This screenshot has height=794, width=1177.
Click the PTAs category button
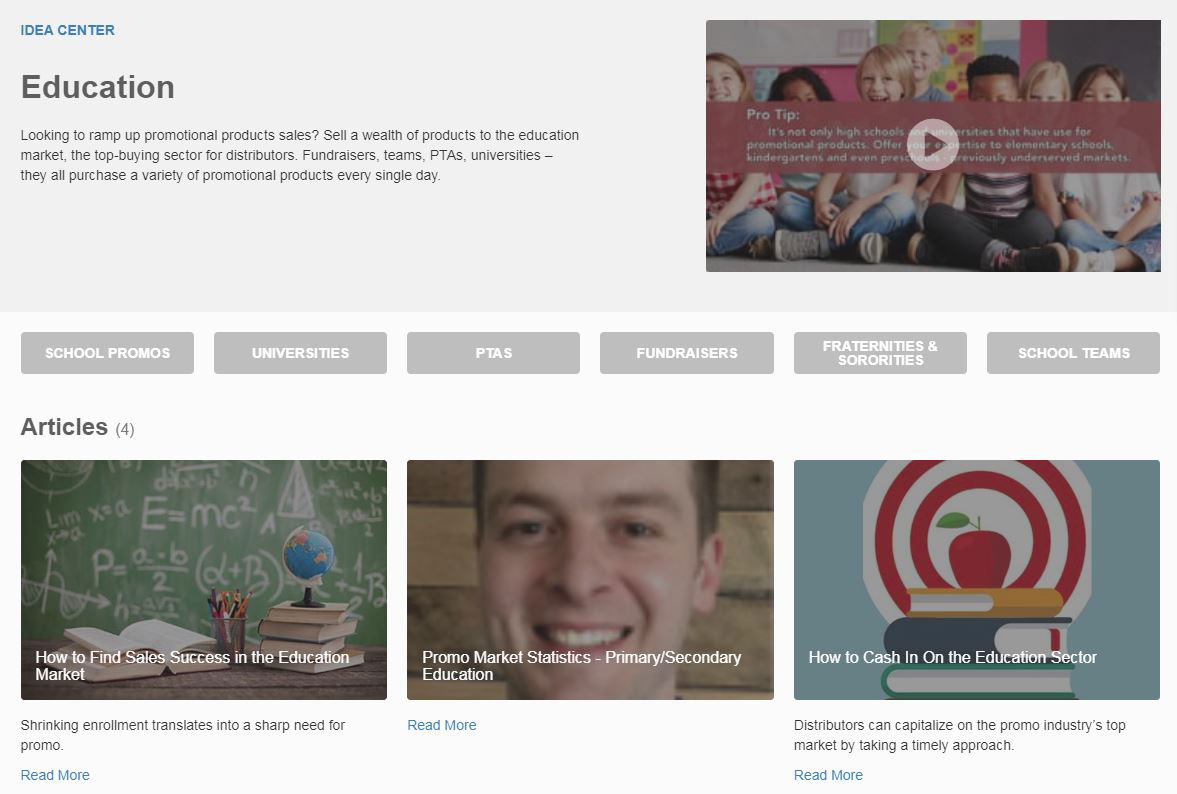pos(493,353)
